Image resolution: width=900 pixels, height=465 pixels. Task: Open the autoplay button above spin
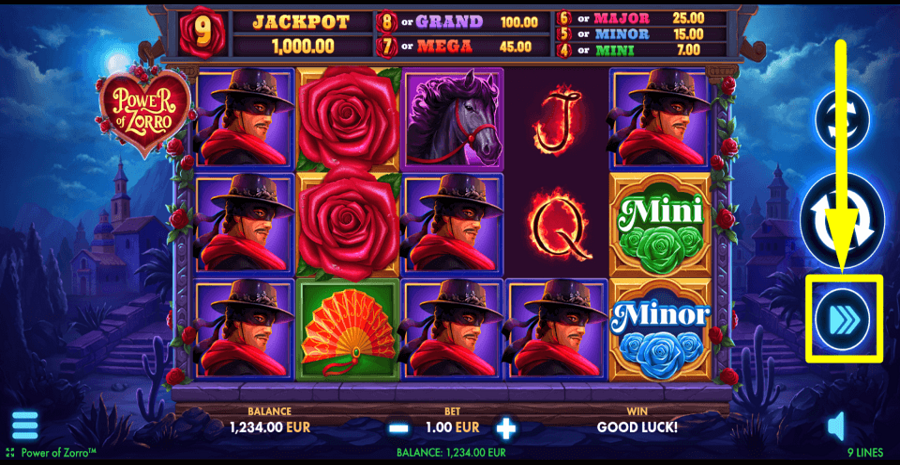click(x=843, y=121)
